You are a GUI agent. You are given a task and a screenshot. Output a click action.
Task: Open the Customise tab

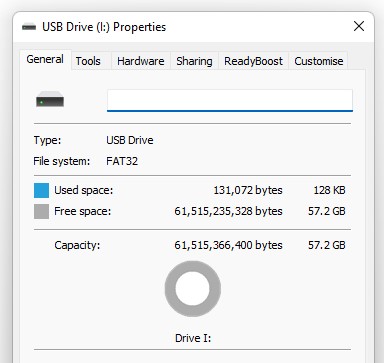click(x=319, y=61)
